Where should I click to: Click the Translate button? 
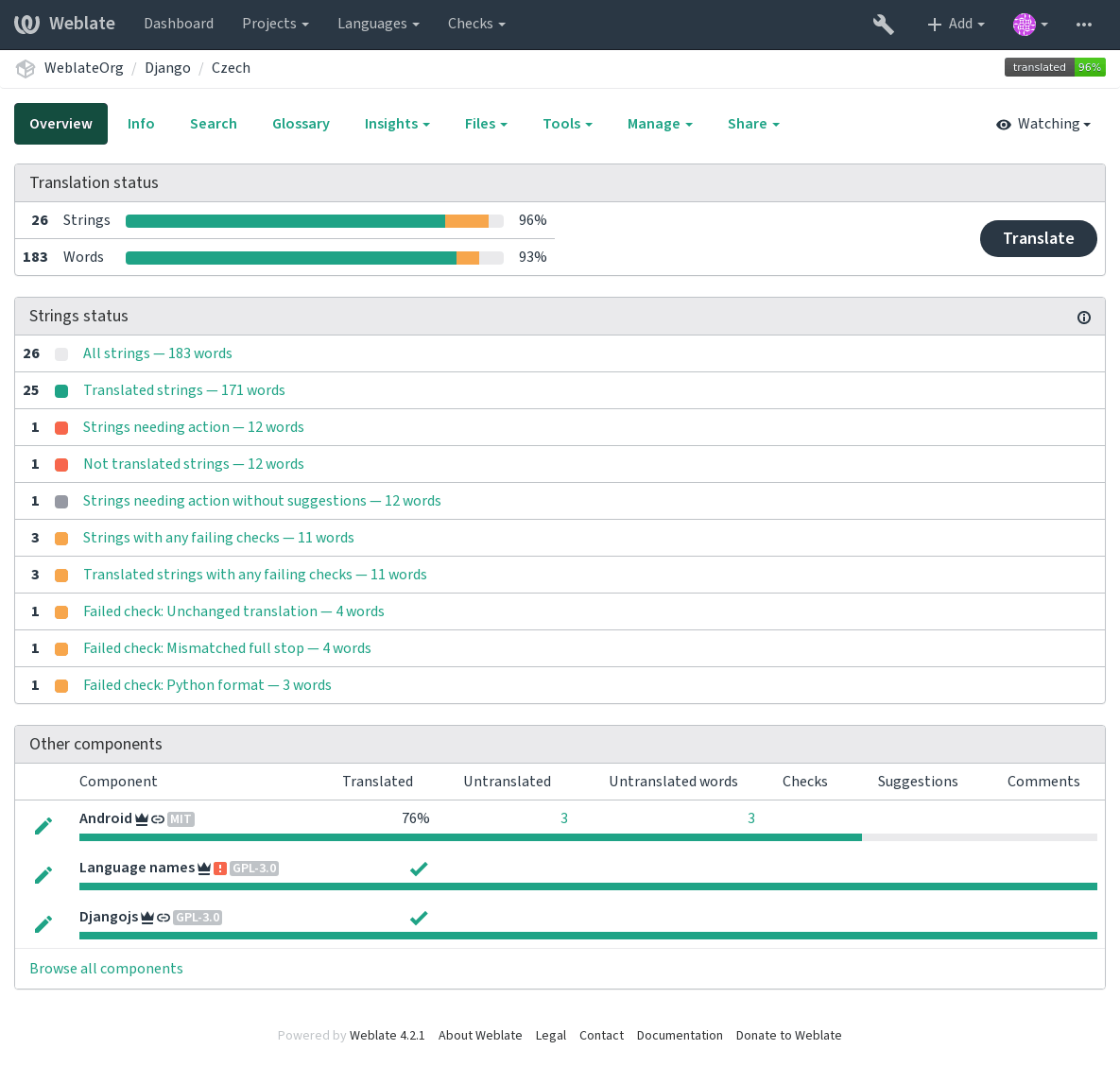coord(1038,238)
